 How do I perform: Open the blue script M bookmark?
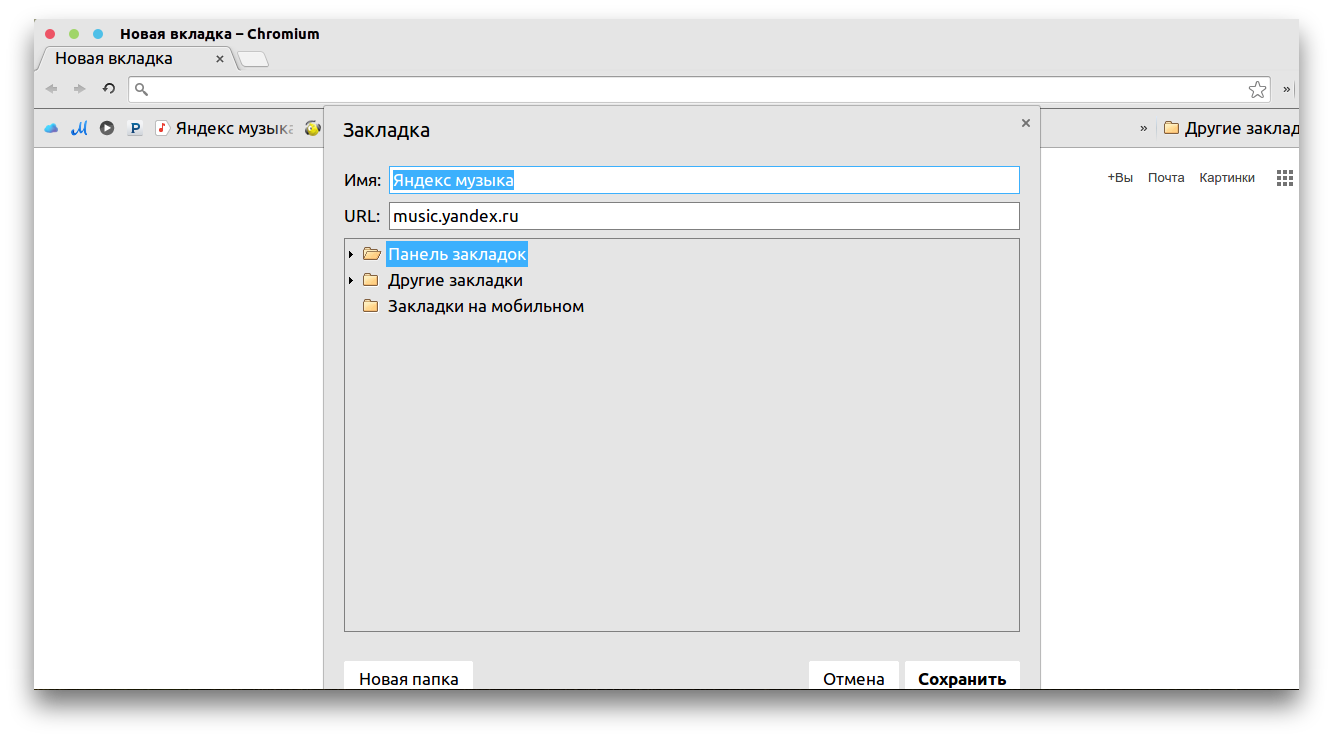pyautogui.click(x=80, y=128)
